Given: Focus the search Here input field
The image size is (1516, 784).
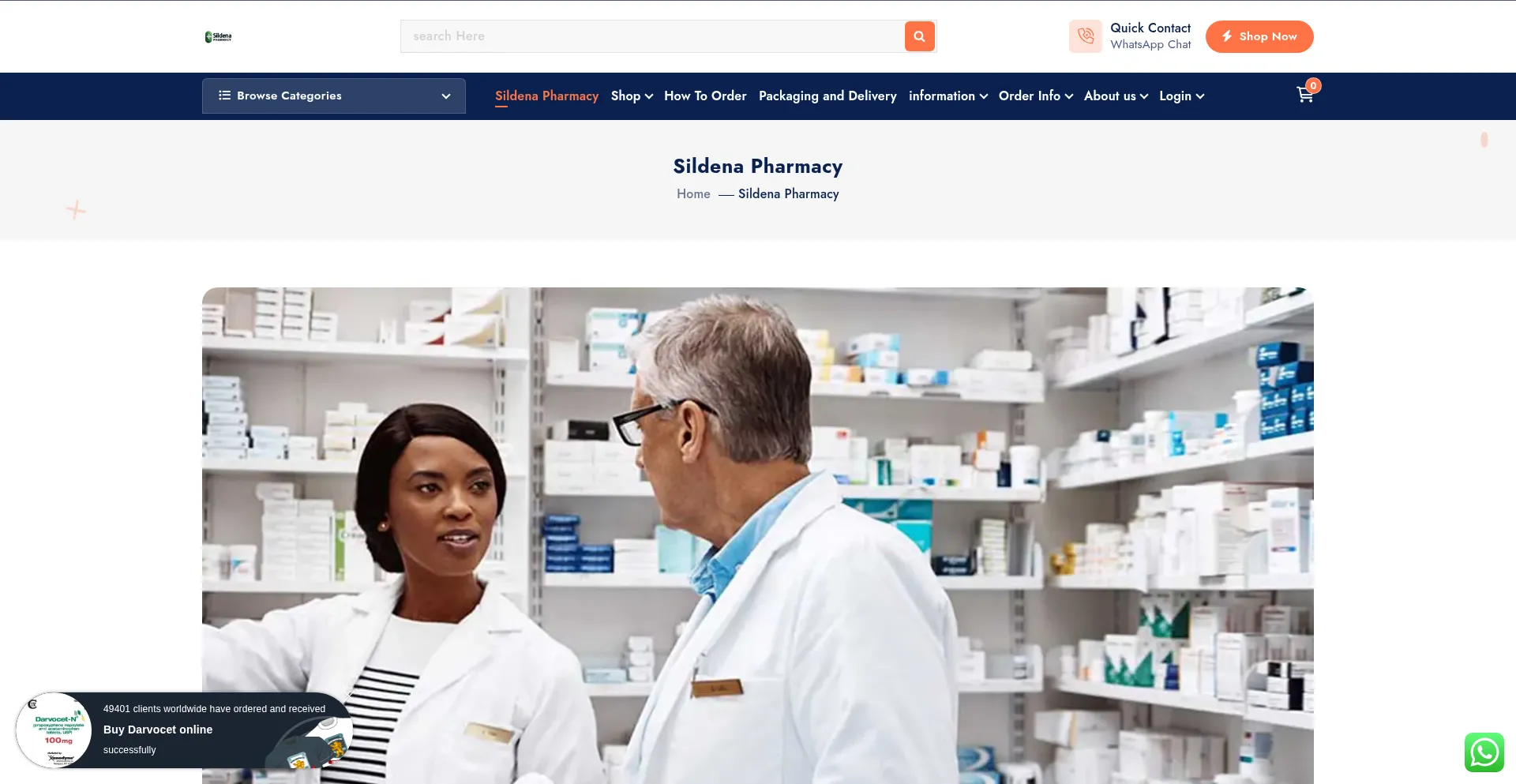Looking at the screenshot, I should tap(652, 36).
